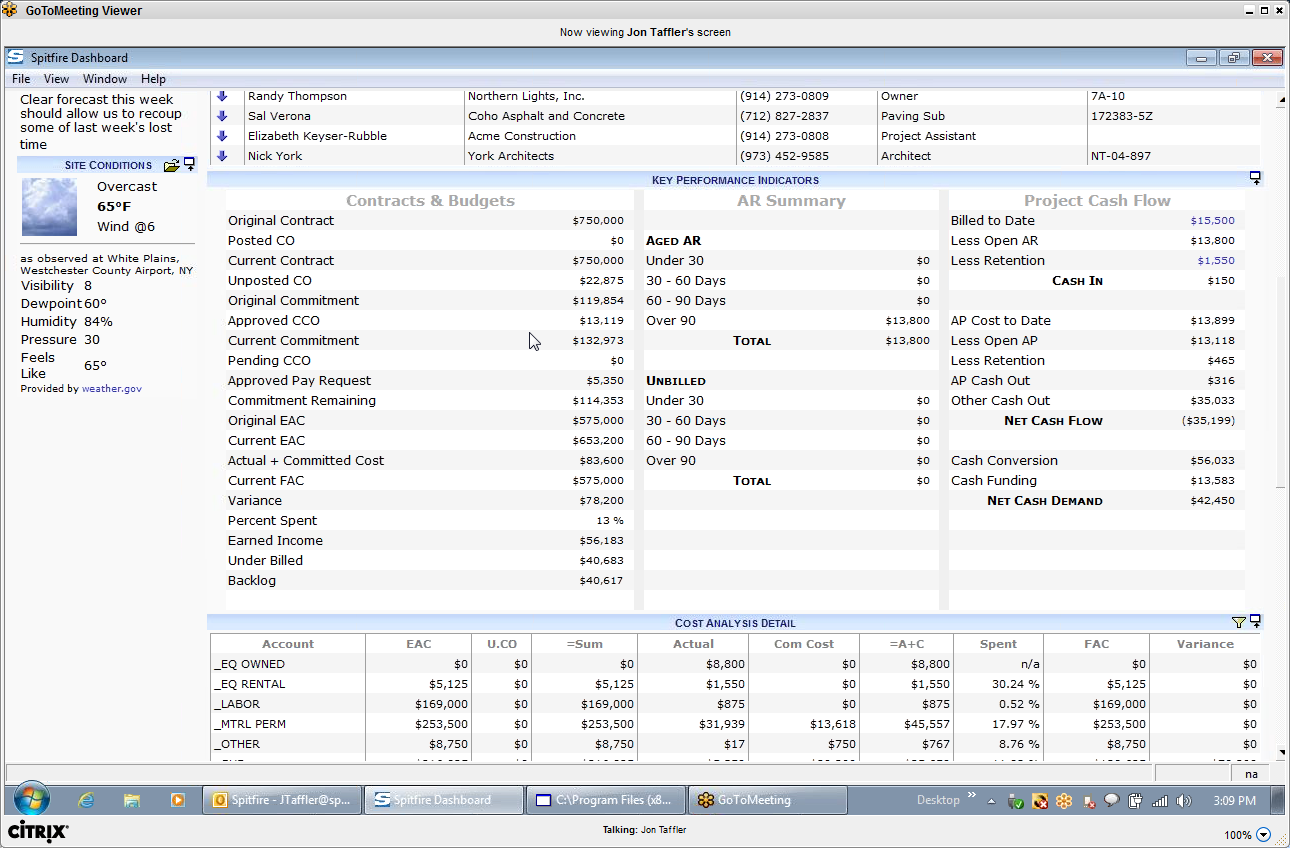Select the GoToMeeting daisy icon in system tray

click(x=1064, y=801)
